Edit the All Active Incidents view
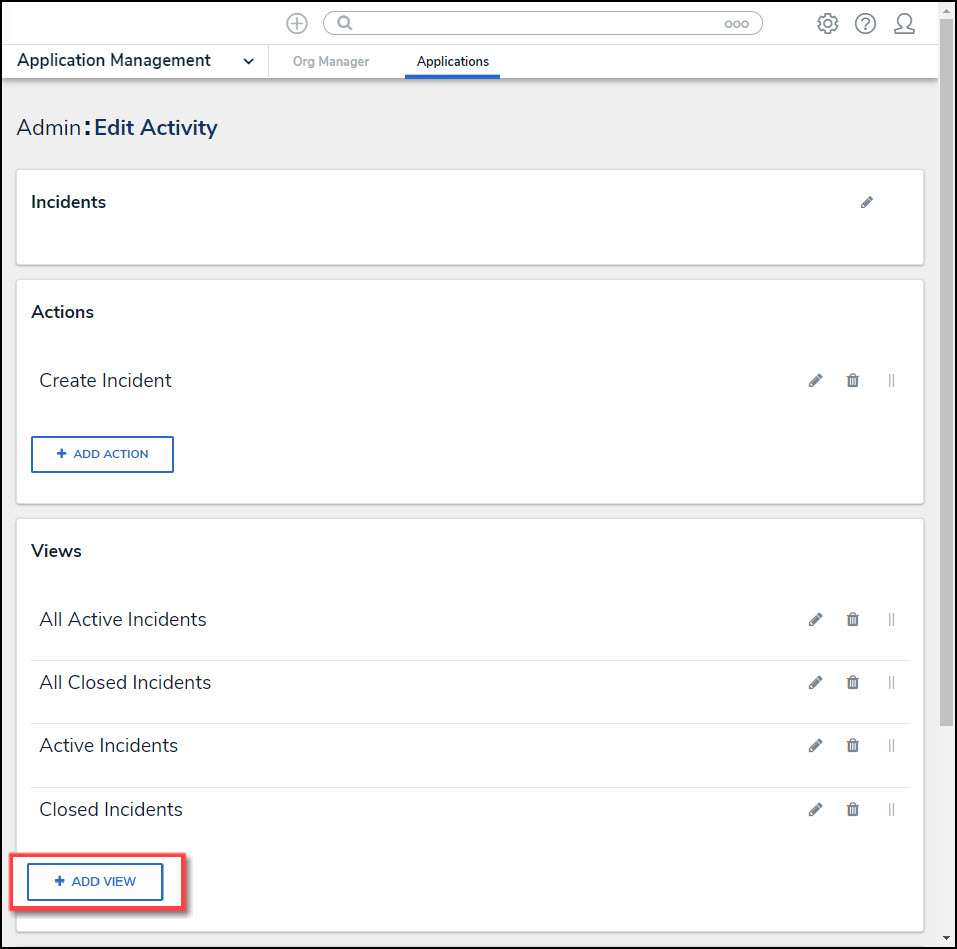 [816, 620]
